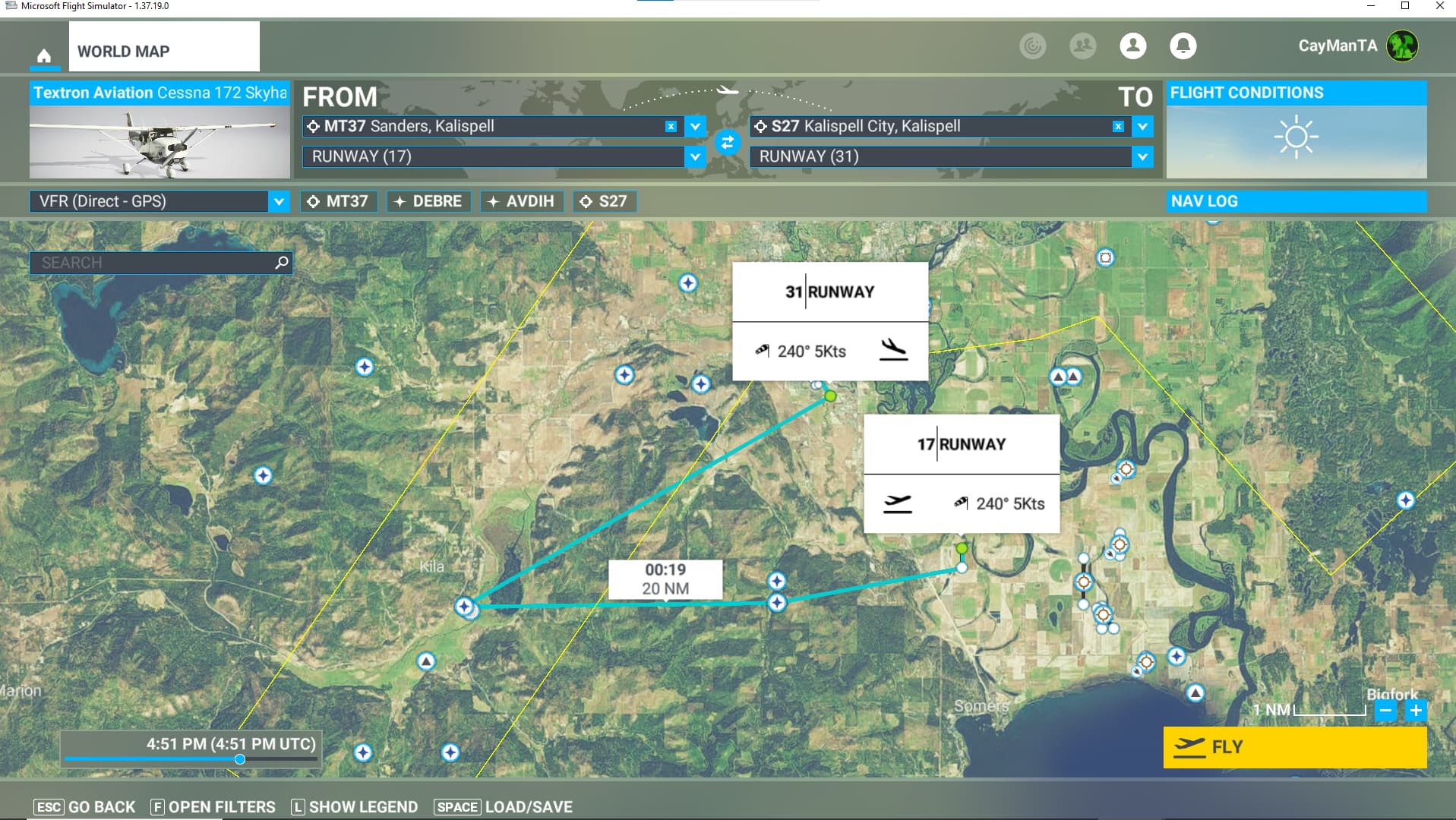Zoom out the map with minus

1386,711
